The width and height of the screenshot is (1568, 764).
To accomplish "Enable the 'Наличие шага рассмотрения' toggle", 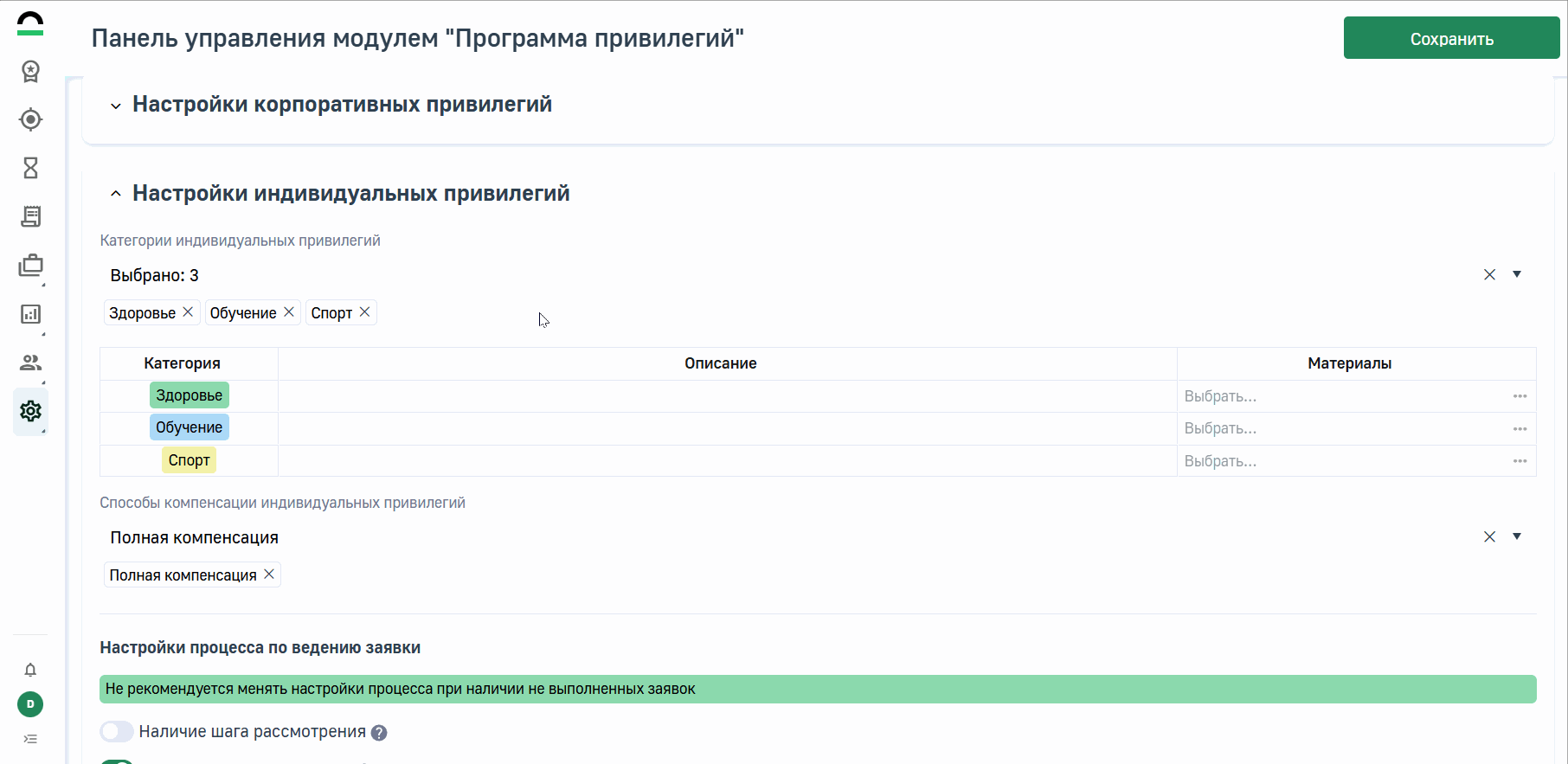I will pos(117,732).
